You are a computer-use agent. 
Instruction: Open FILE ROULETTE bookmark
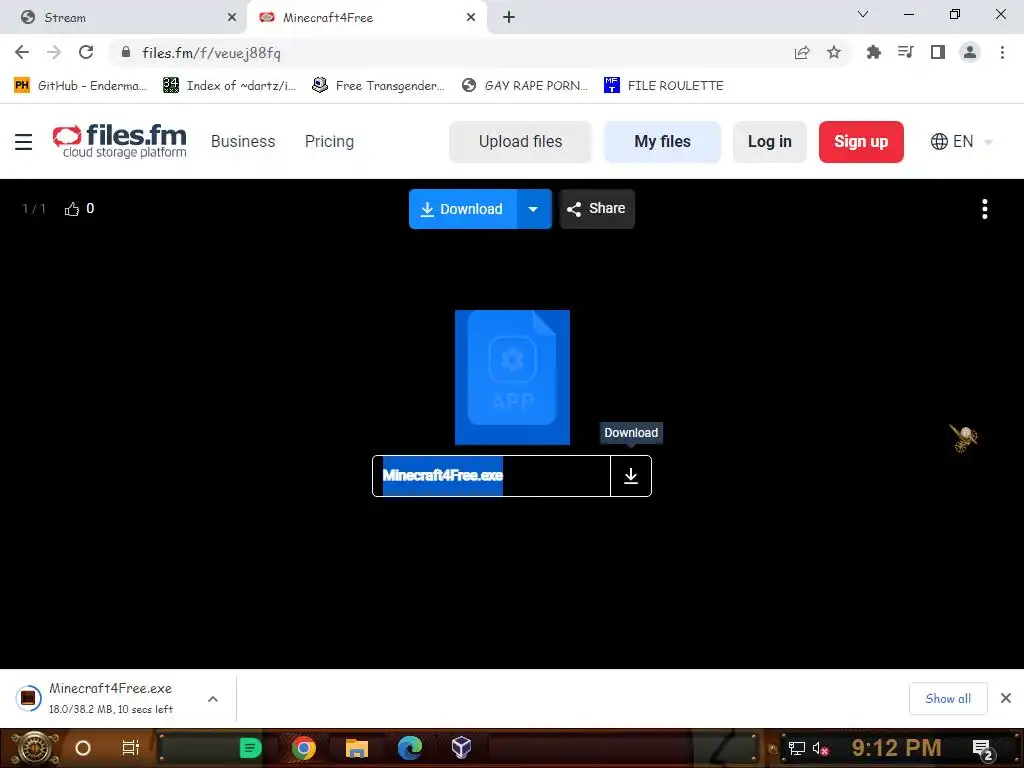click(664, 86)
